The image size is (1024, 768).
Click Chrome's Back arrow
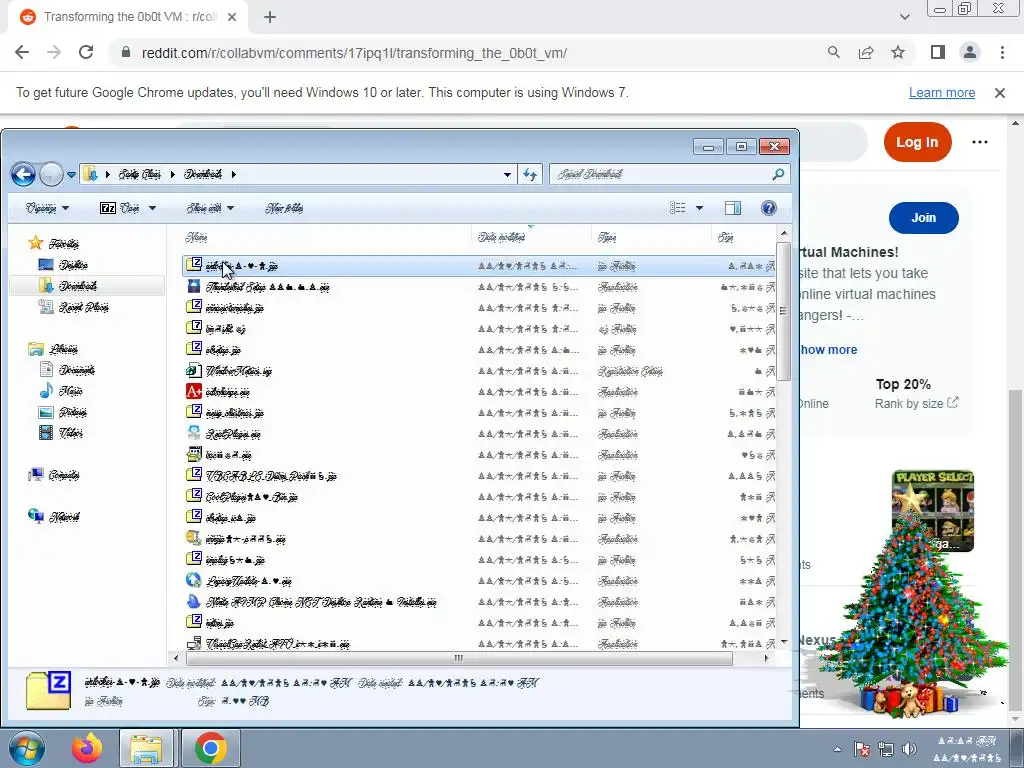coord(22,52)
